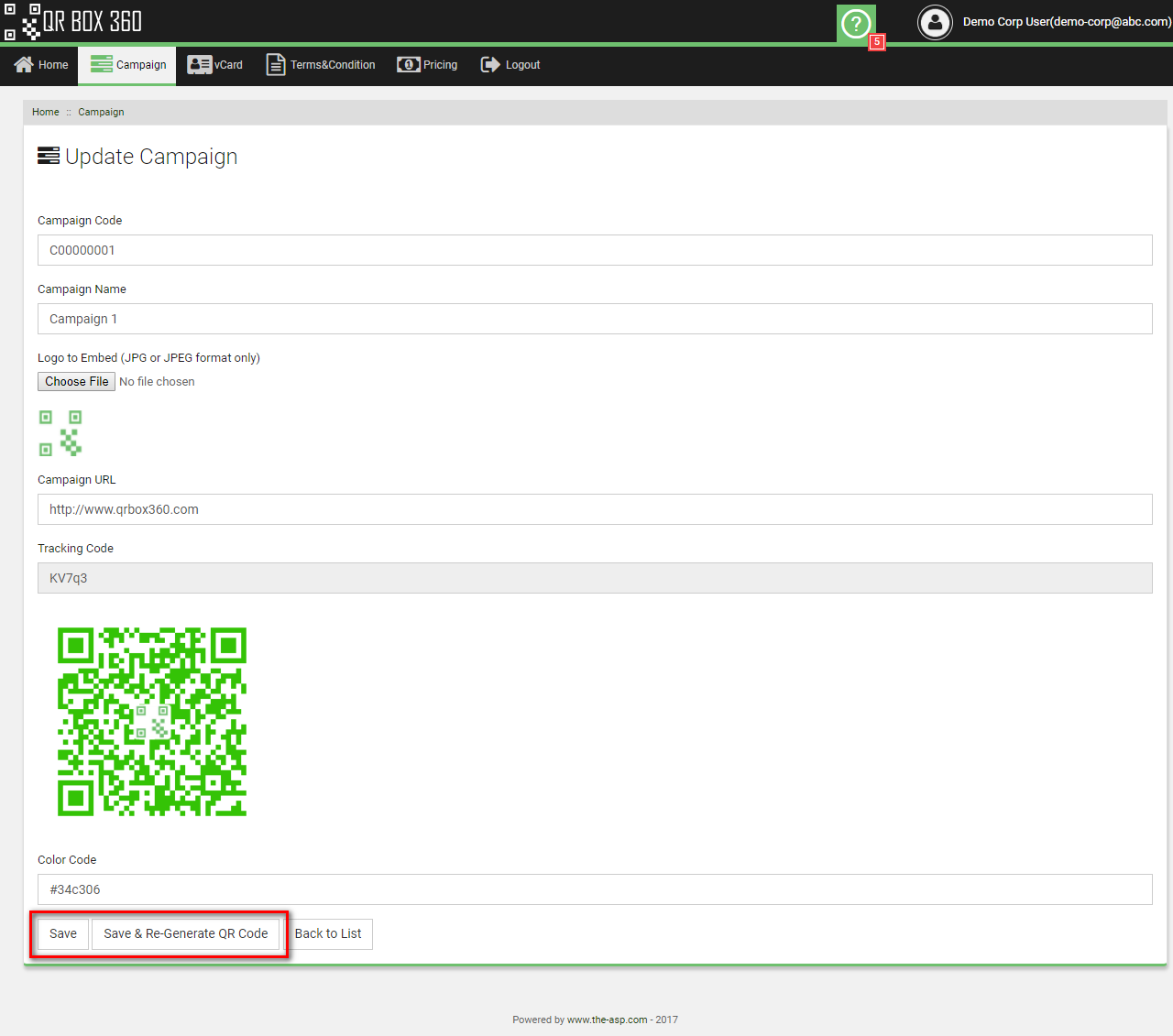Click the 'Color Code' label
The height and width of the screenshot is (1036, 1173).
pyautogui.click(x=67, y=860)
